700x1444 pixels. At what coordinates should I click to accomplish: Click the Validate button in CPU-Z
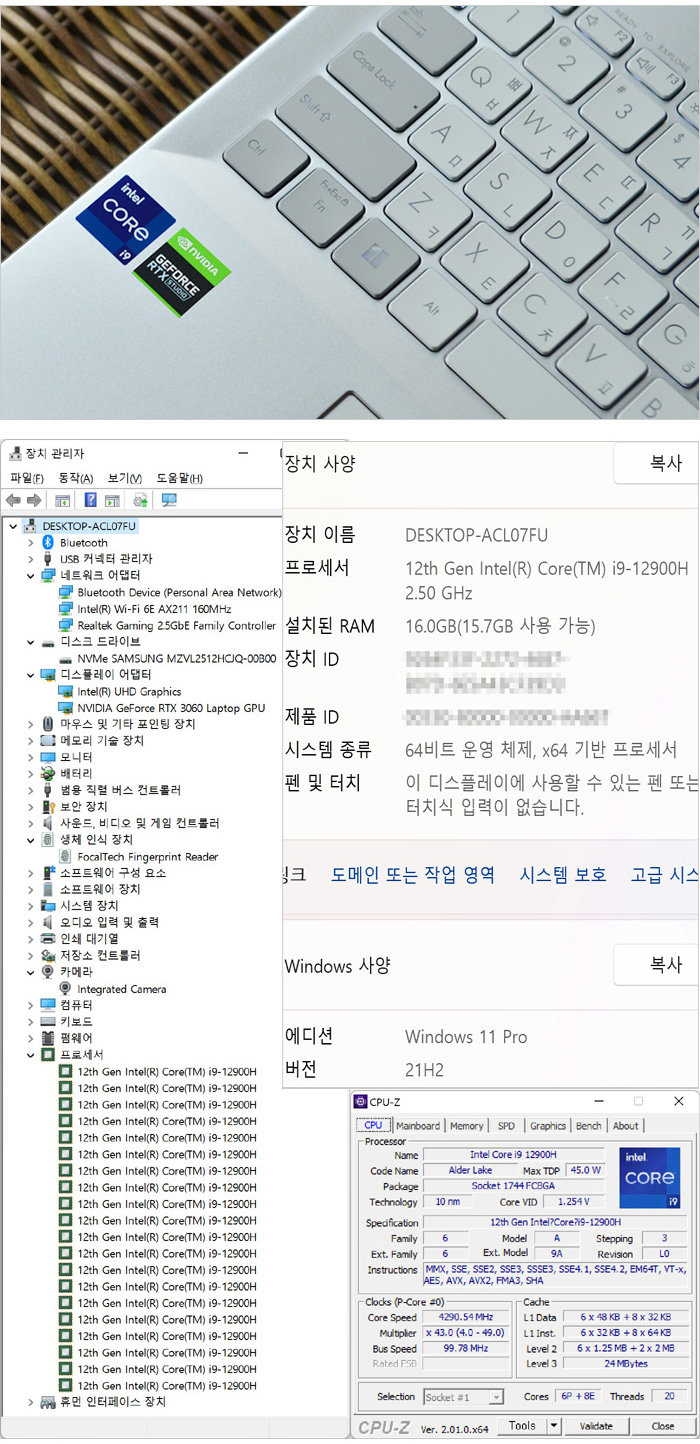click(x=597, y=1427)
